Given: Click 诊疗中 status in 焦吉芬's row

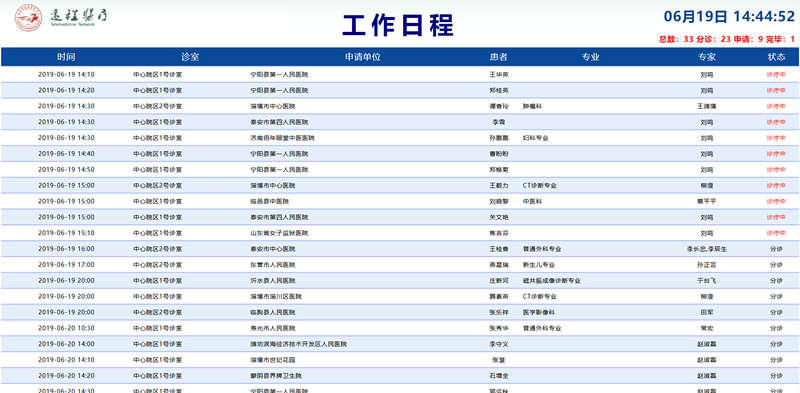Looking at the screenshot, I should point(776,233).
